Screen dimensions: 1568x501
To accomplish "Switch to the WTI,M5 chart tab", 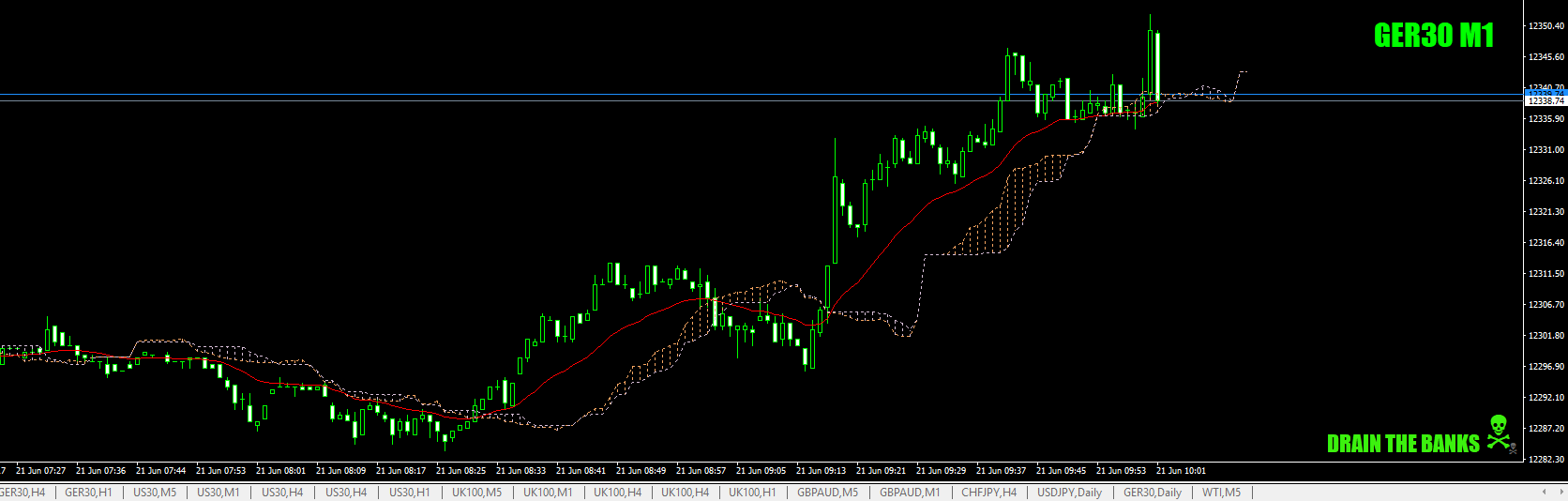I will click(1221, 493).
